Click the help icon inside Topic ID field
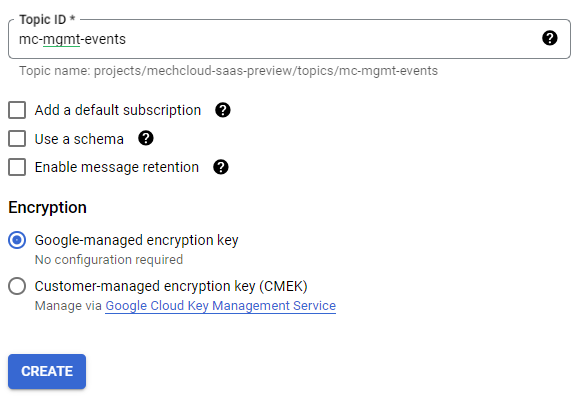 pos(550,38)
